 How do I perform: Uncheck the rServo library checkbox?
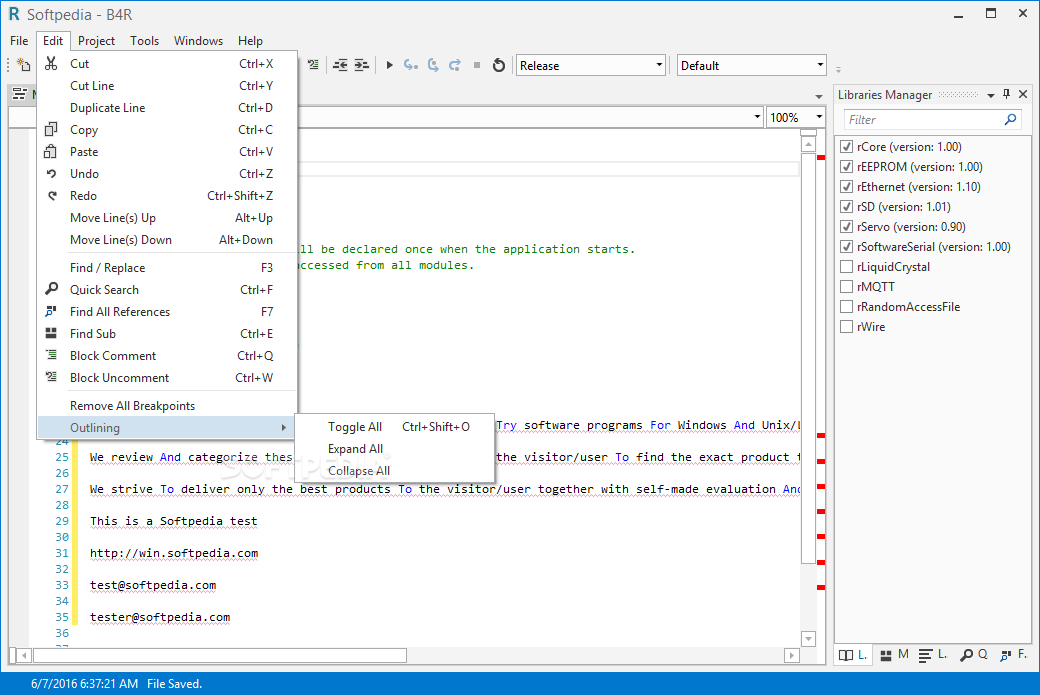(x=846, y=226)
